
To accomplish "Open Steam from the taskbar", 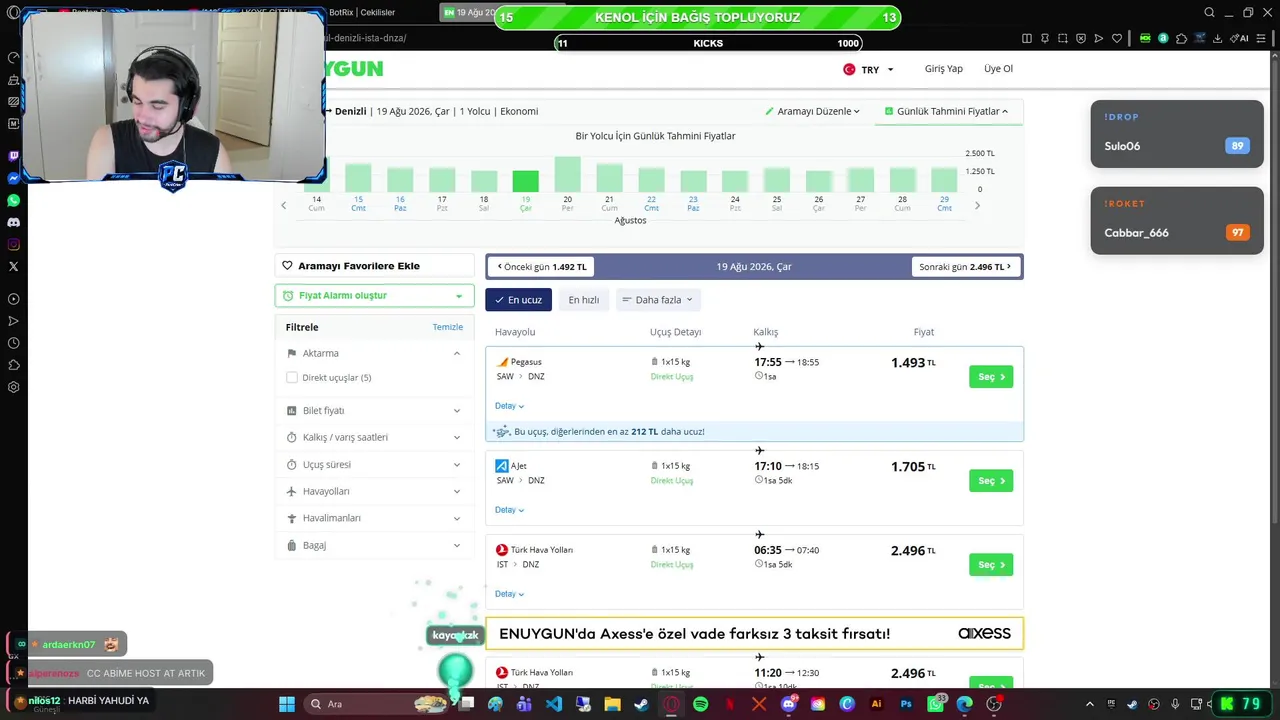I will pyautogui.click(x=641, y=704).
